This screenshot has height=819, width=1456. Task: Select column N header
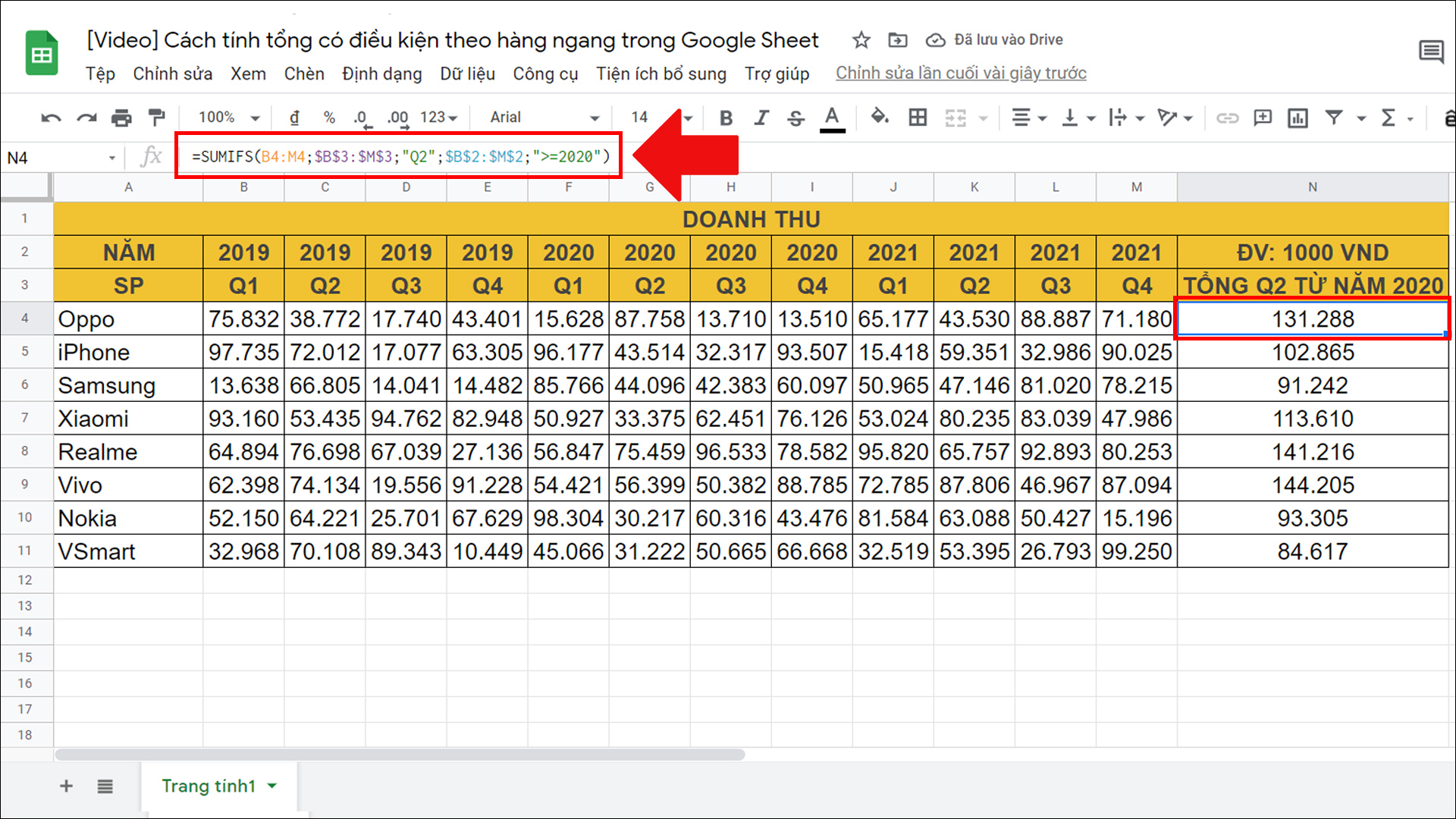[1312, 187]
